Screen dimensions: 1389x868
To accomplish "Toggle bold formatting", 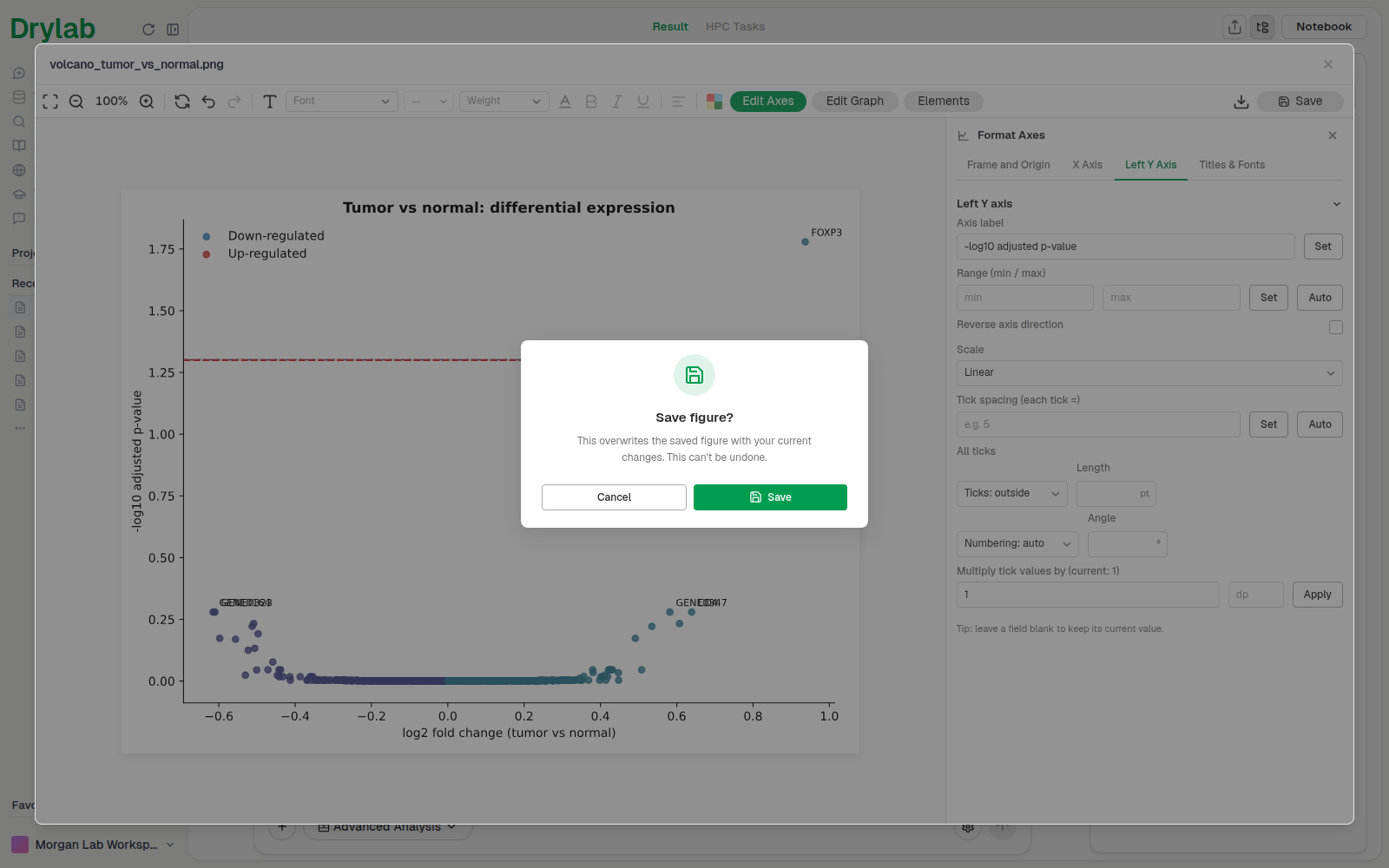I will pyautogui.click(x=591, y=102).
